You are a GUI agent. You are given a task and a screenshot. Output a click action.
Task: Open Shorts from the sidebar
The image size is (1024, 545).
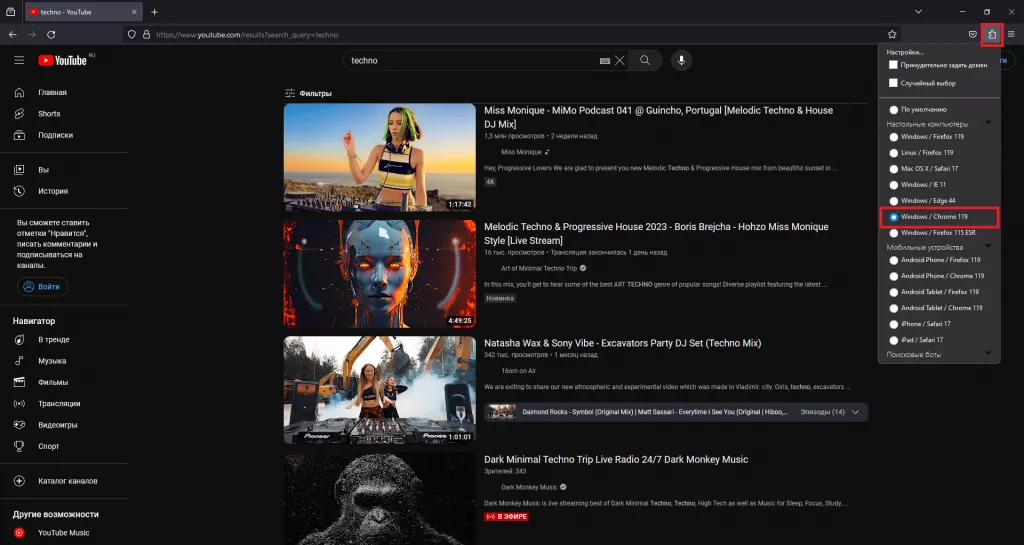click(x=49, y=114)
